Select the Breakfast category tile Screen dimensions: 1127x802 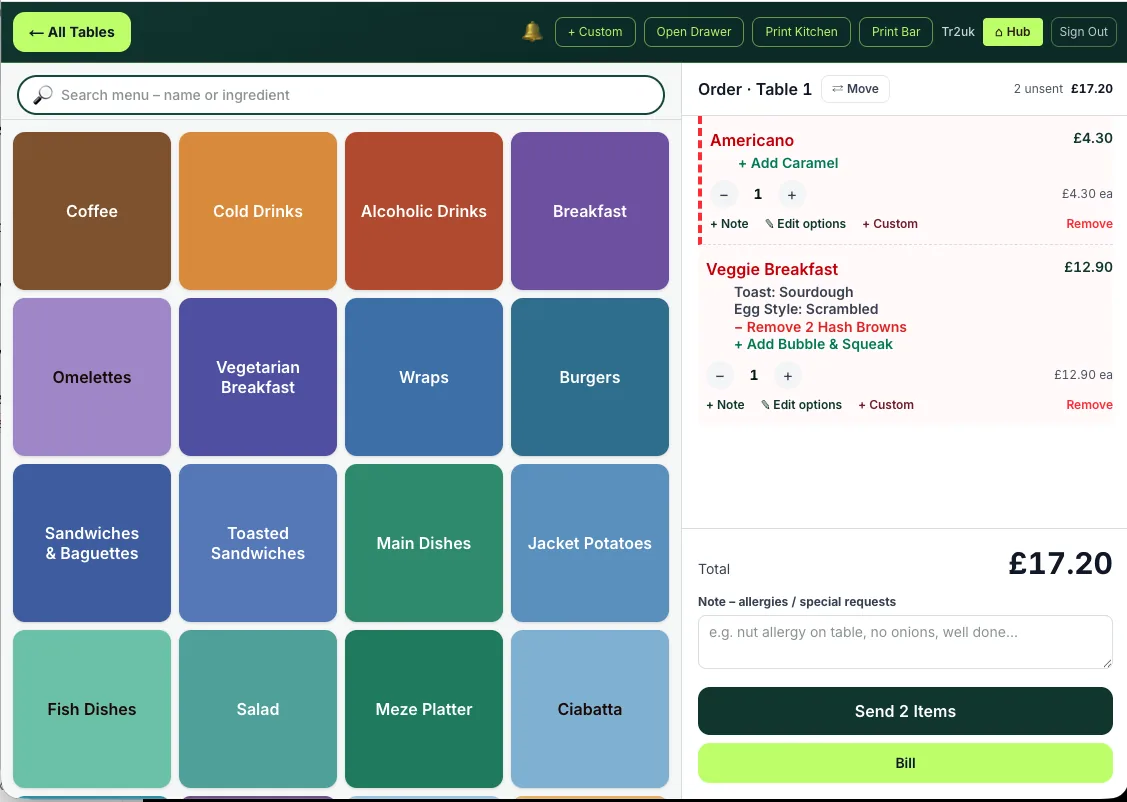(x=590, y=211)
